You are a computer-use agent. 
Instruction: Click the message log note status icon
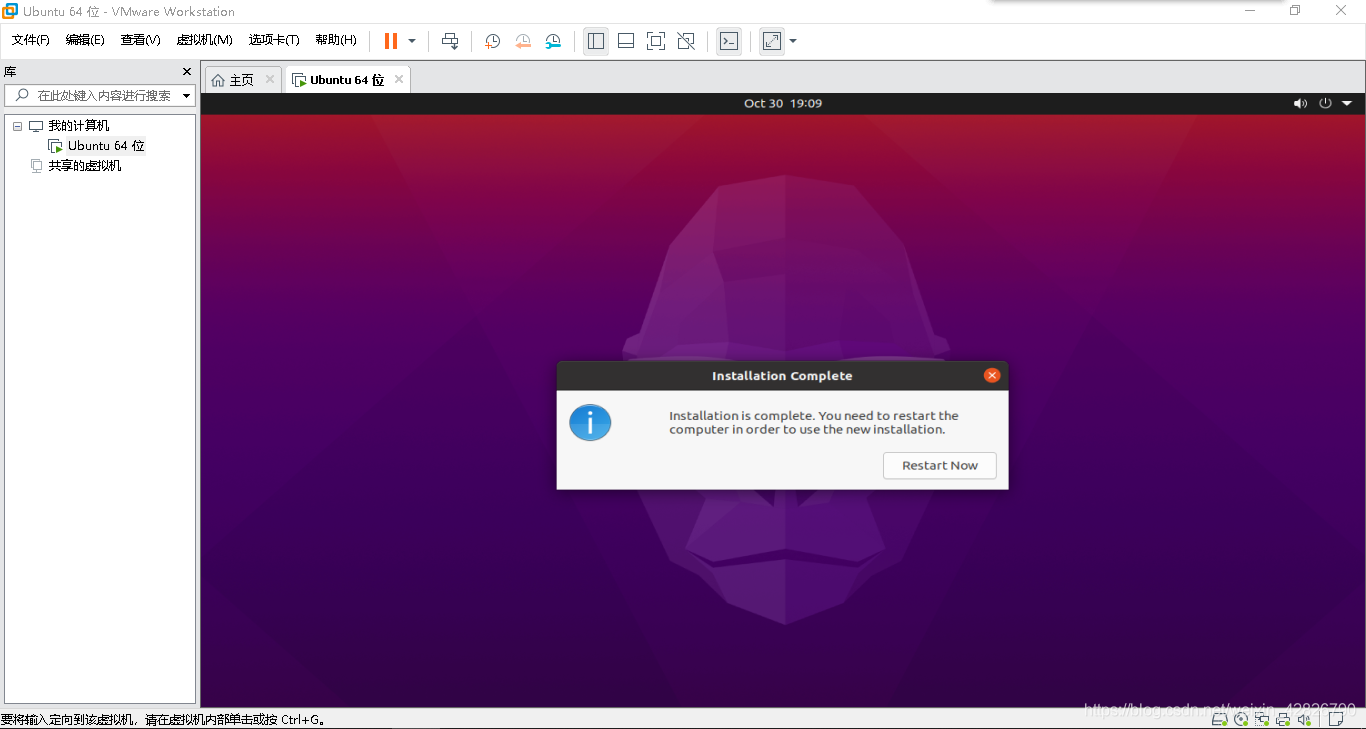click(x=1335, y=719)
